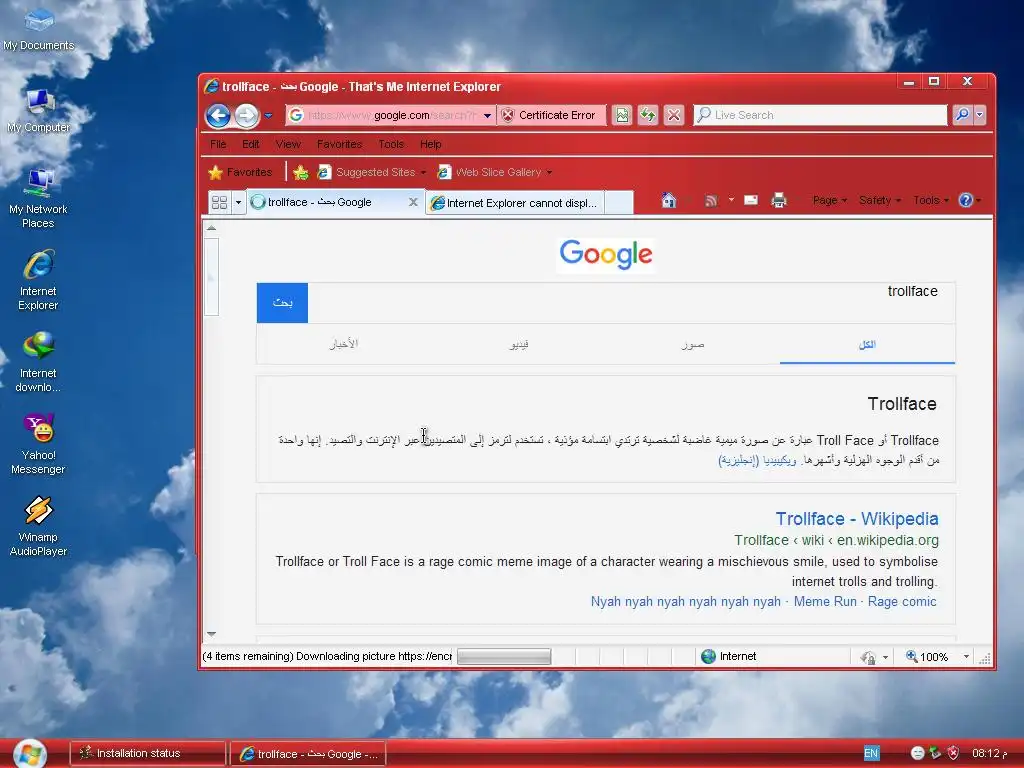Open the Favorites menu

(x=340, y=144)
